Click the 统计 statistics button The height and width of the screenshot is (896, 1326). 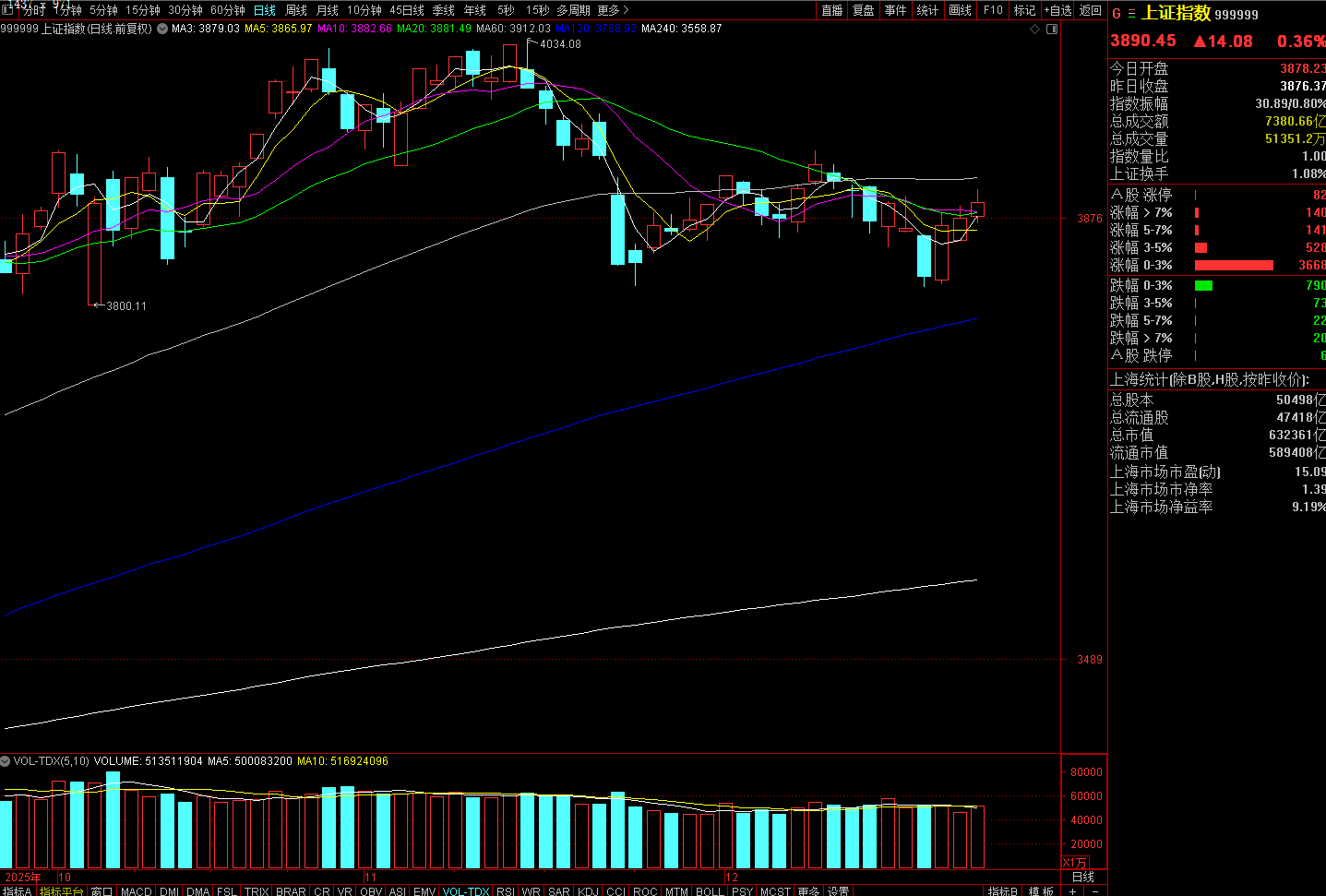(x=927, y=10)
